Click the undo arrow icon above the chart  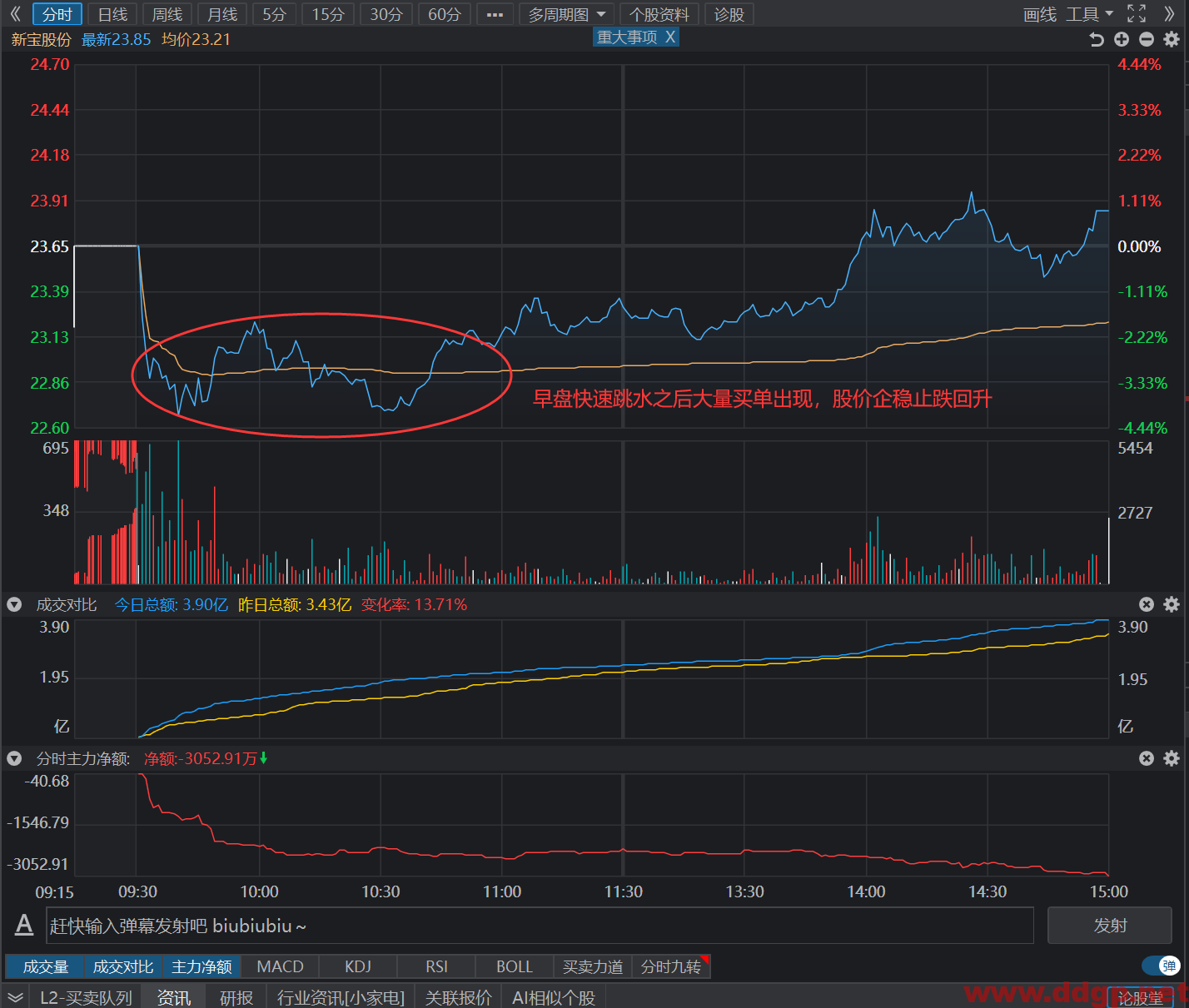1097,39
